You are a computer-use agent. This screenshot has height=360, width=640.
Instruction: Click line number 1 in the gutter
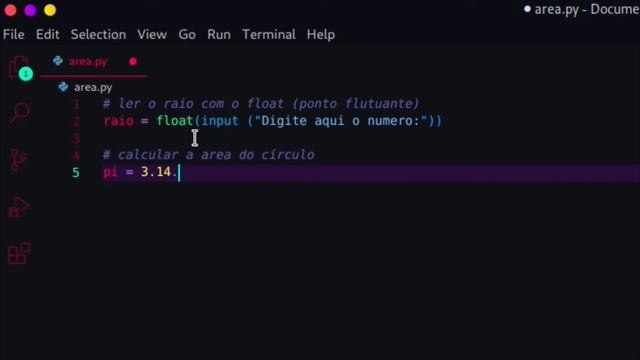click(x=76, y=105)
